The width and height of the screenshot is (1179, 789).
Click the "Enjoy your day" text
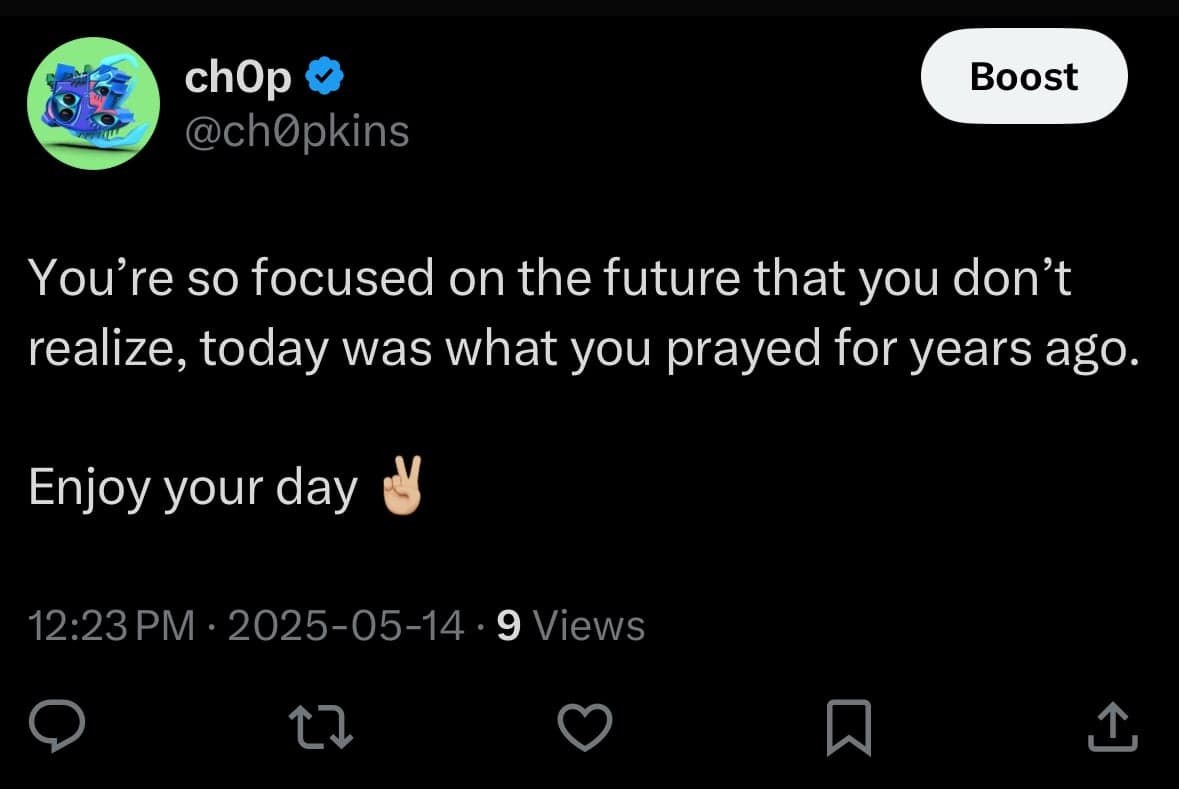[x=193, y=488]
